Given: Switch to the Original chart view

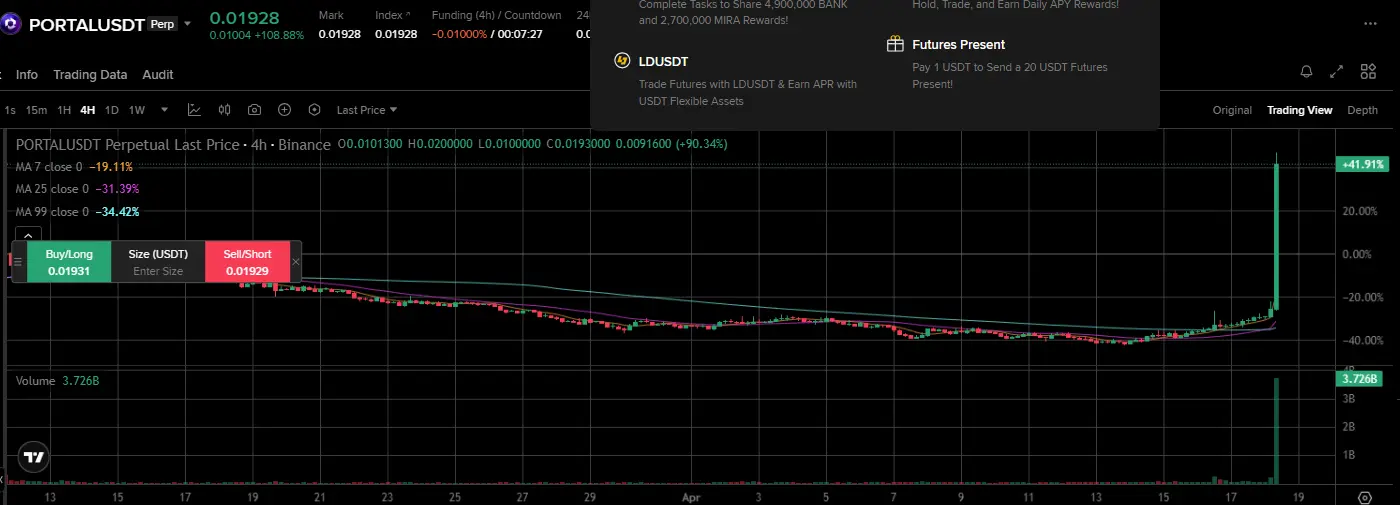Looking at the screenshot, I should tap(1232, 110).
